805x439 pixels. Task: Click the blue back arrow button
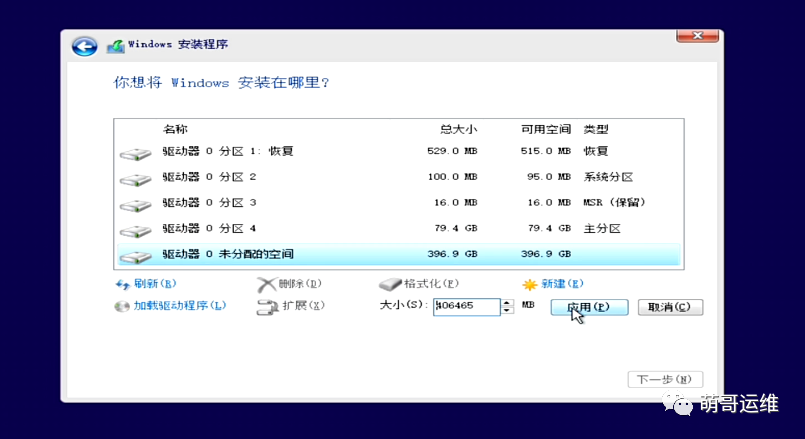[x=85, y=47]
